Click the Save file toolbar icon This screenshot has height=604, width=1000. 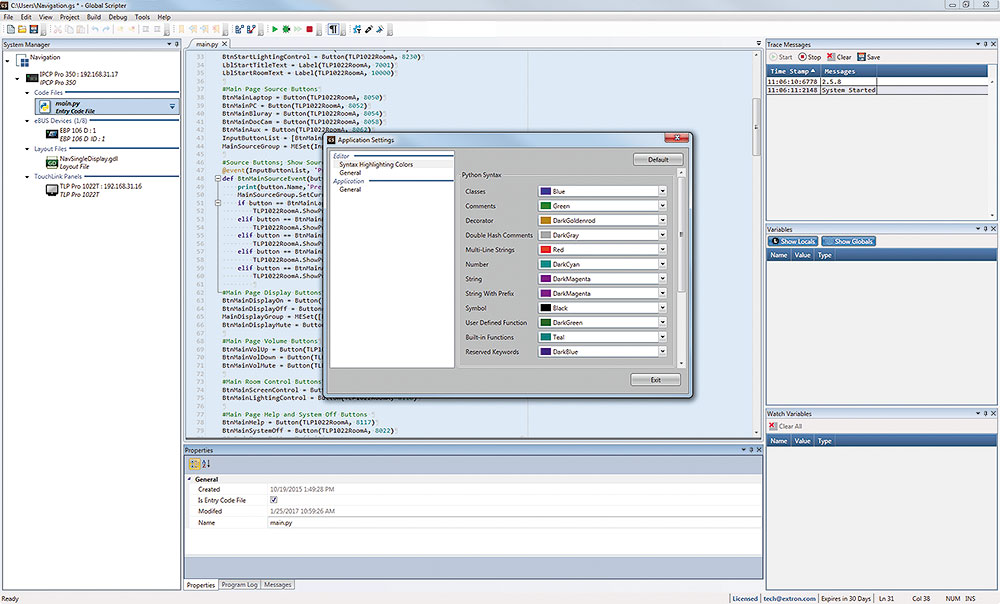(x=33, y=30)
